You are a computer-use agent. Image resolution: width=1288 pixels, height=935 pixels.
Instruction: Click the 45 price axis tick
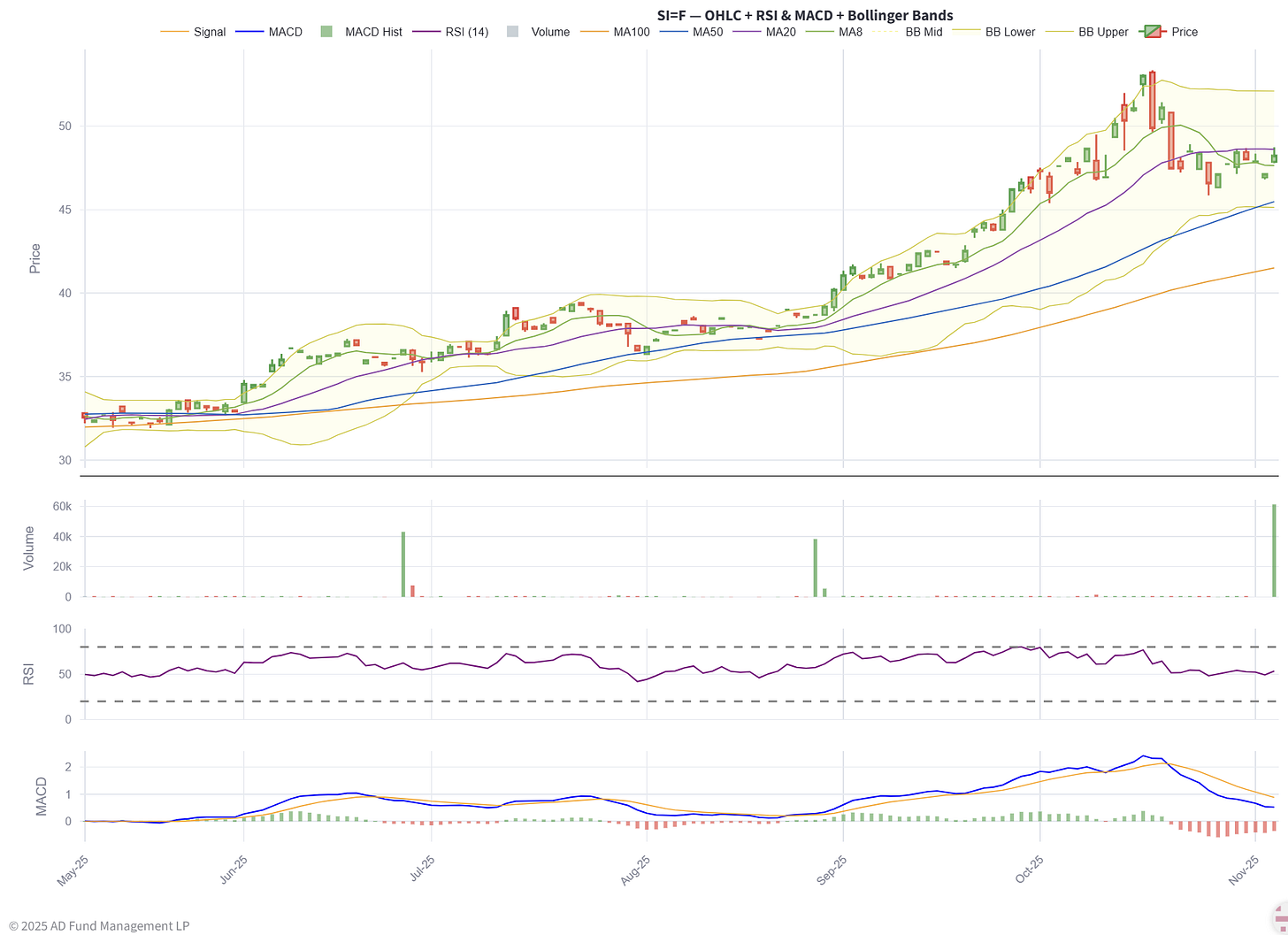(x=65, y=210)
